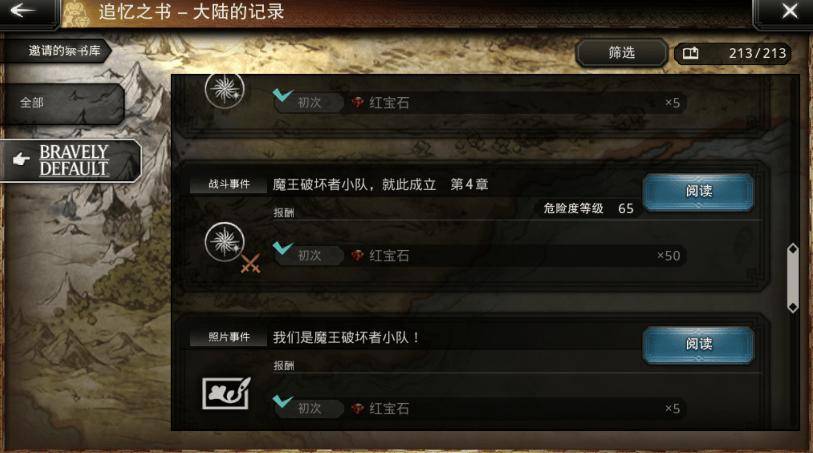Click the 危险度等级 65 label

click(x=588, y=208)
